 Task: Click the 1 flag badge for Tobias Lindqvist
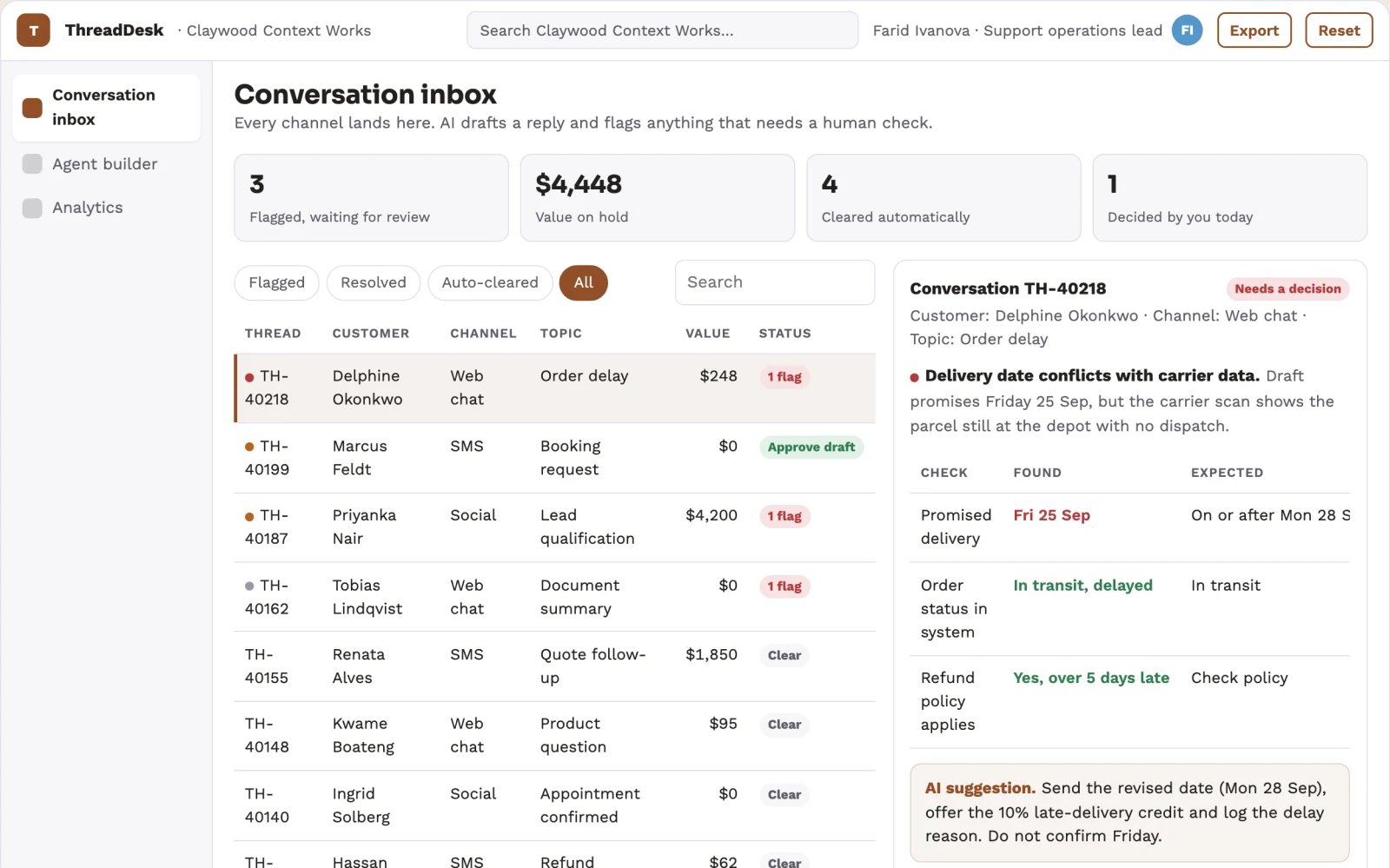tap(784, 586)
